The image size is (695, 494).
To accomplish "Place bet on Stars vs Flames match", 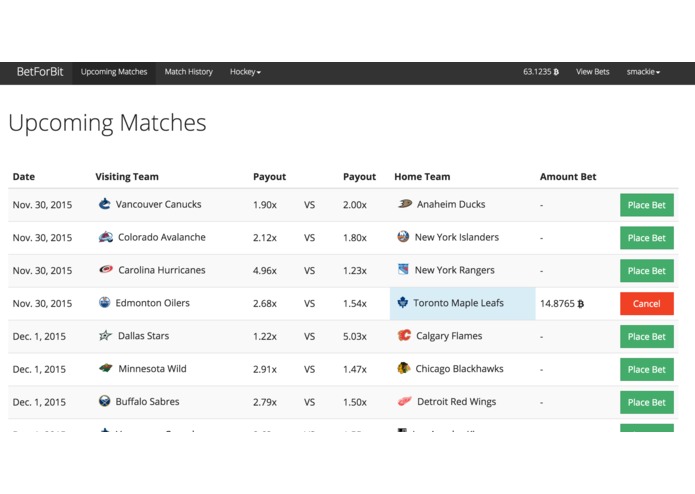I will click(x=647, y=337).
